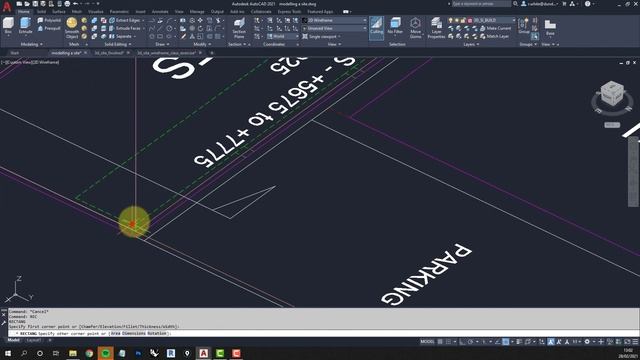Screen dimensions: 640x360
Task: Toggle the highlighted annotation visibility icon
Action: point(551,342)
